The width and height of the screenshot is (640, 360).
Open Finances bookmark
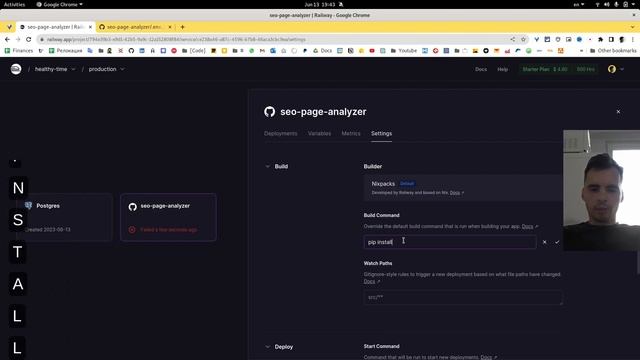click(x=19, y=51)
